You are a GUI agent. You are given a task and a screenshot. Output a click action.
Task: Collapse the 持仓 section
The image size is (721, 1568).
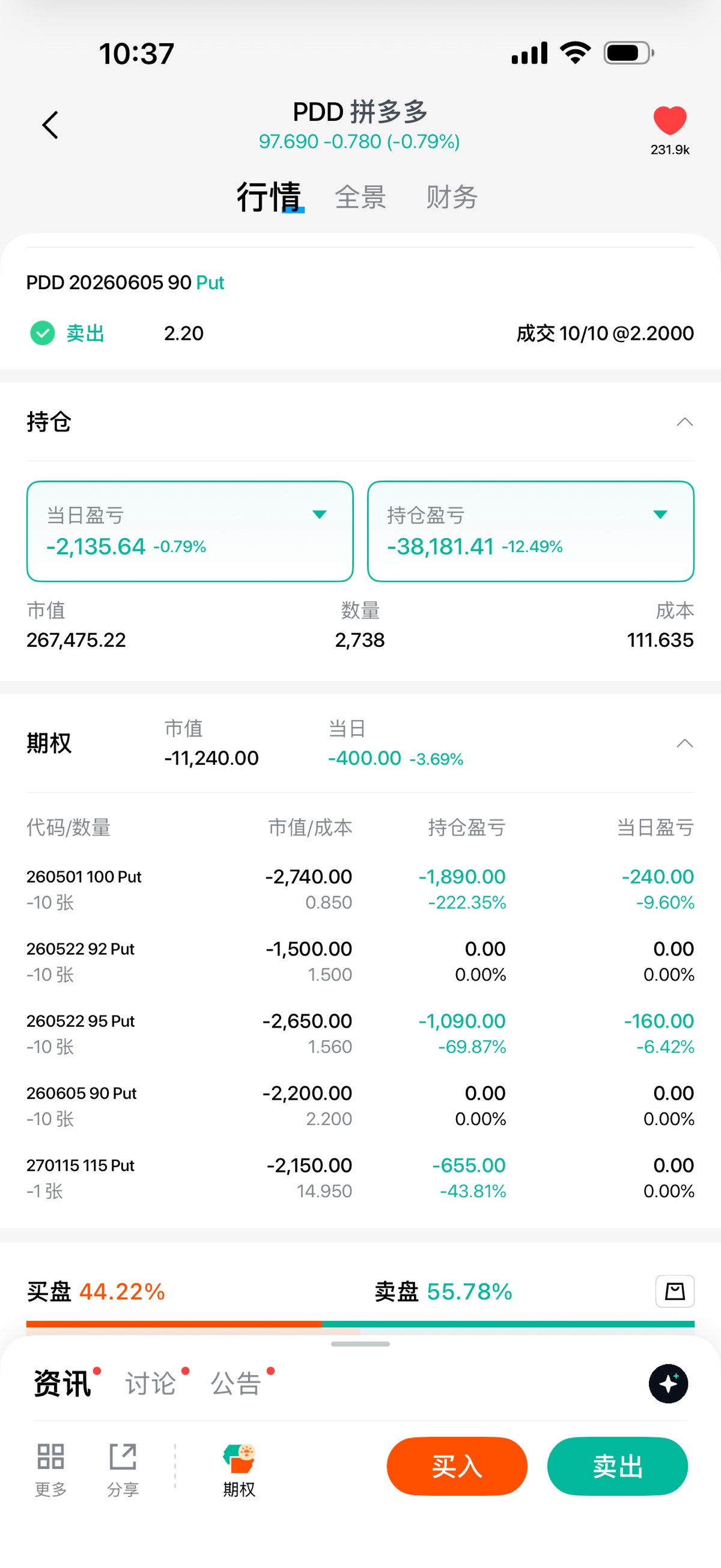(x=684, y=422)
